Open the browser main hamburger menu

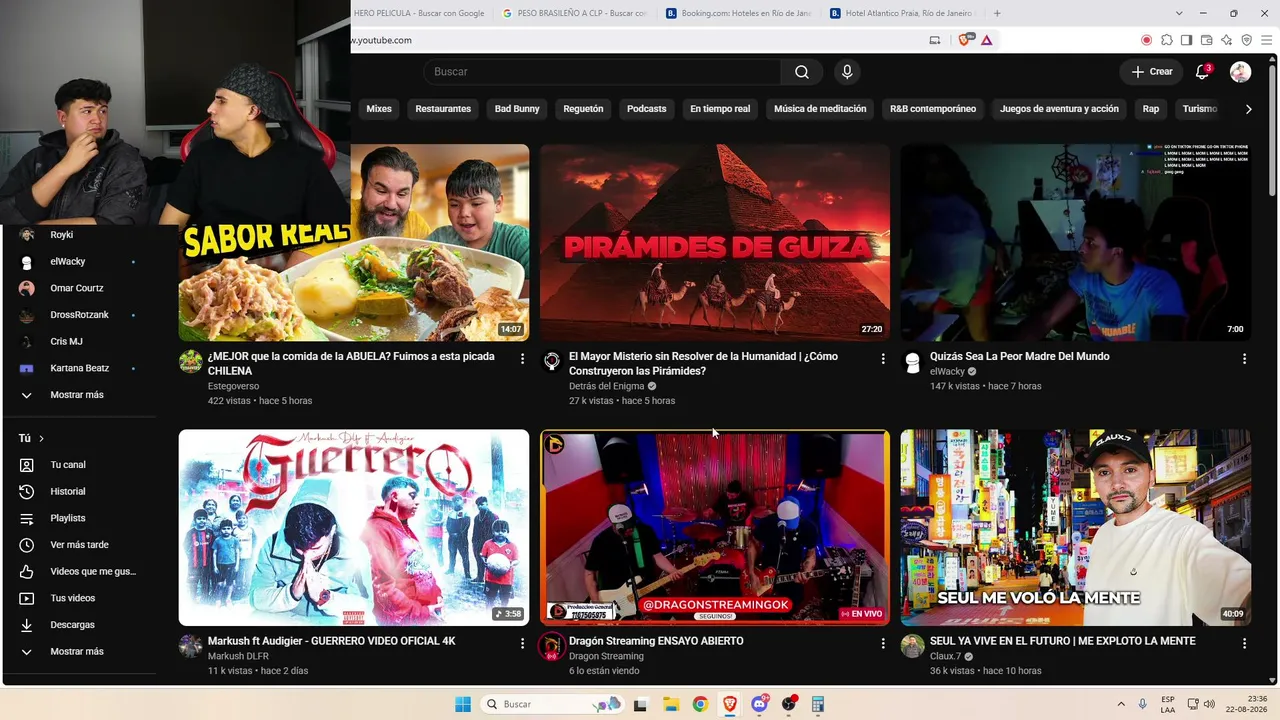click(x=1266, y=40)
